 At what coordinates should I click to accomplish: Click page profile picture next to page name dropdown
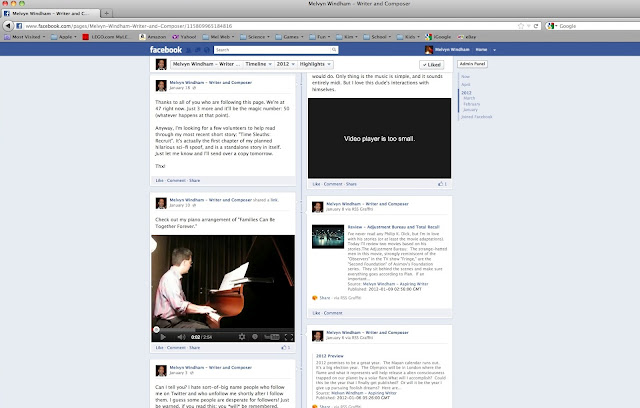(161, 64)
